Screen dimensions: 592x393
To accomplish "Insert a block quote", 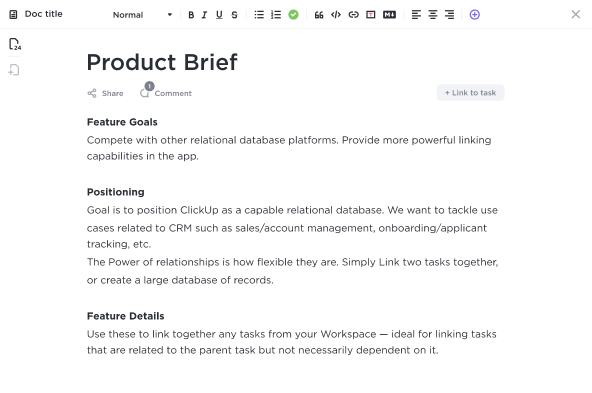I will [x=319, y=15].
